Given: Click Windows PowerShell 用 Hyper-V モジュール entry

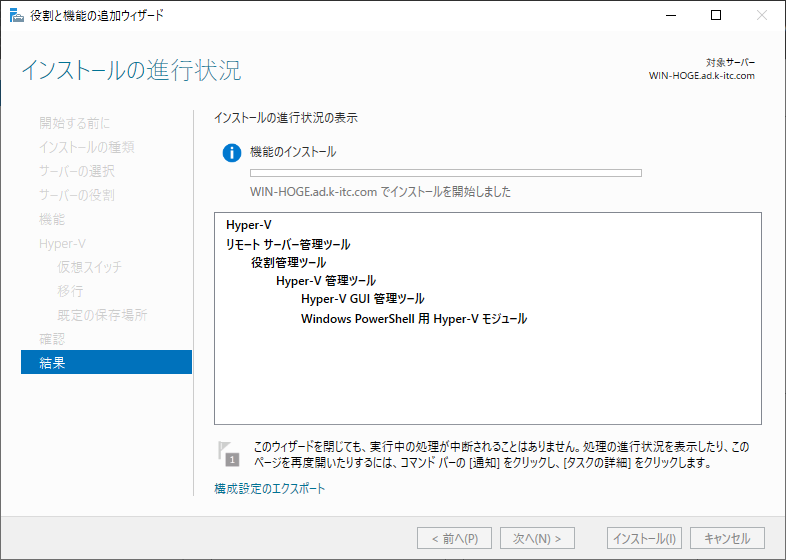Looking at the screenshot, I should (x=414, y=319).
